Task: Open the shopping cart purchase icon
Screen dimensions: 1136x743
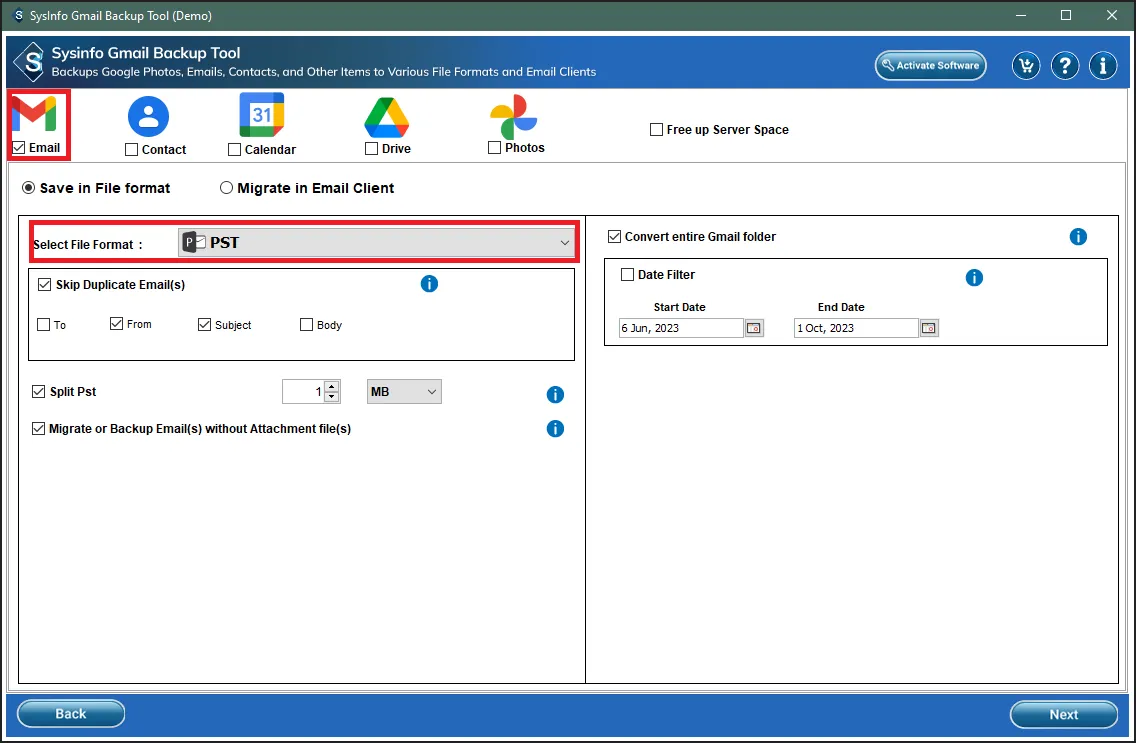Action: 1026,66
